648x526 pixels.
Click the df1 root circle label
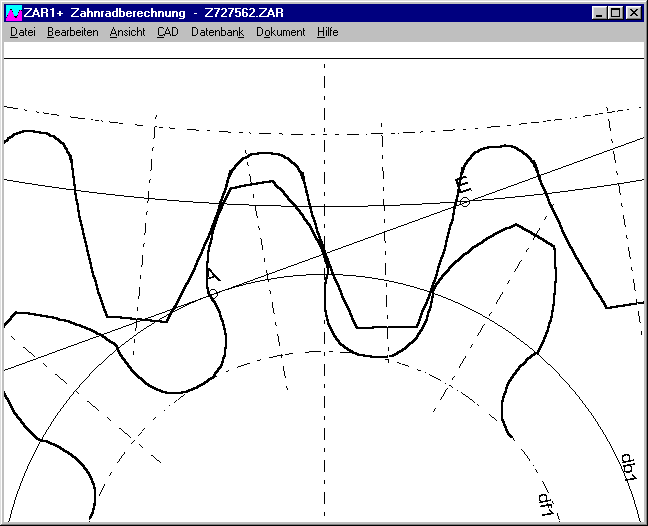click(545, 502)
